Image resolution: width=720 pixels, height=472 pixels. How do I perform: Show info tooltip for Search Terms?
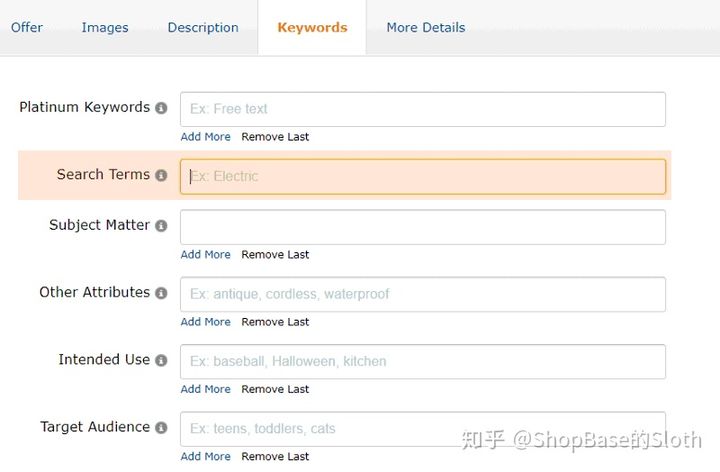161,175
